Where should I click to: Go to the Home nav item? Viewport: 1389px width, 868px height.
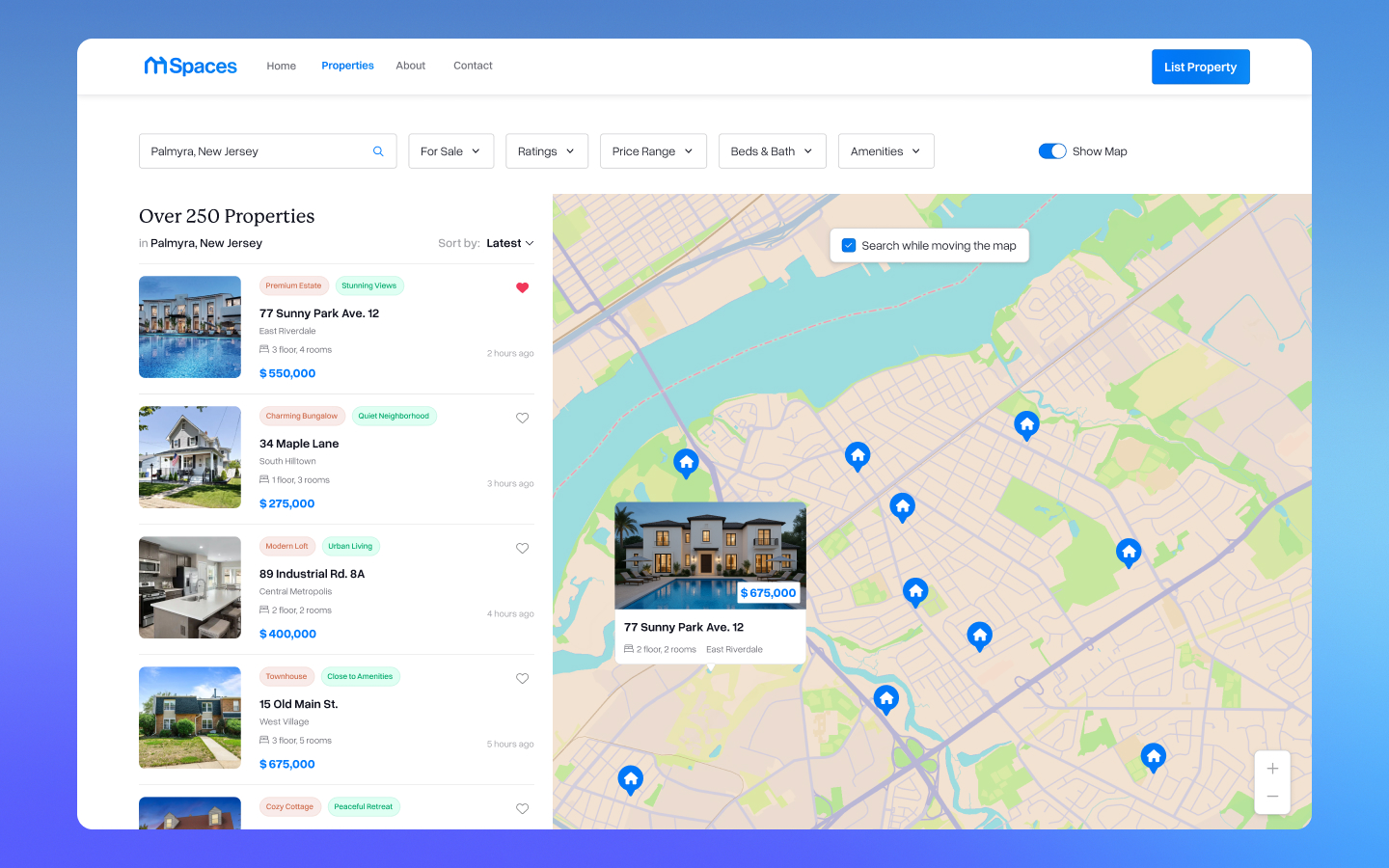point(282,66)
